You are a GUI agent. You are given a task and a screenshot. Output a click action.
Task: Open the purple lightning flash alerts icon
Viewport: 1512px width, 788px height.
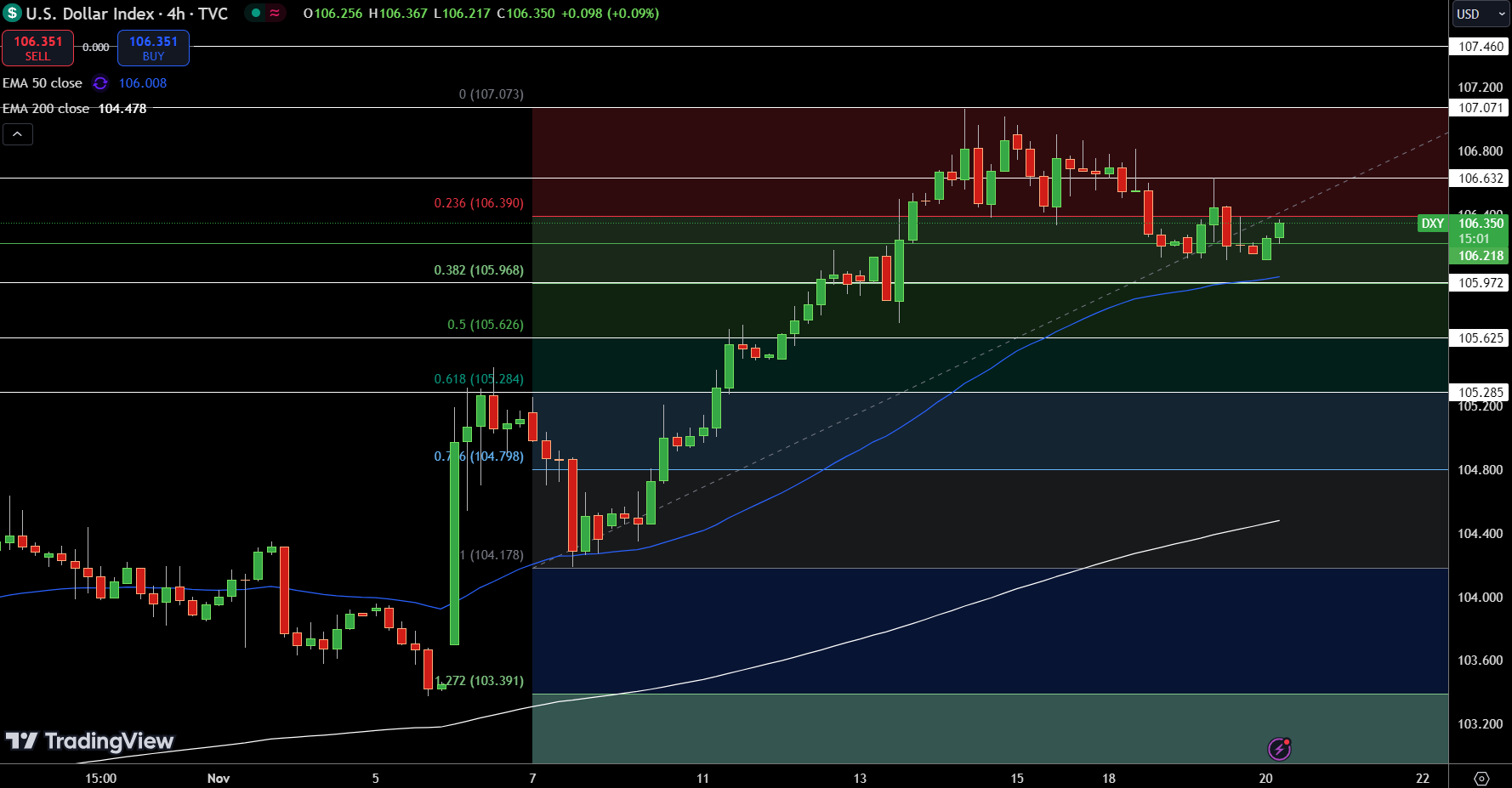pos(1280,749)
